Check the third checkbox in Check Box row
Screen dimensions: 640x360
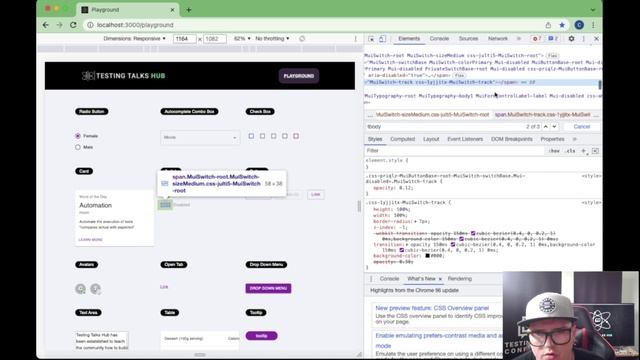point(273,136)
